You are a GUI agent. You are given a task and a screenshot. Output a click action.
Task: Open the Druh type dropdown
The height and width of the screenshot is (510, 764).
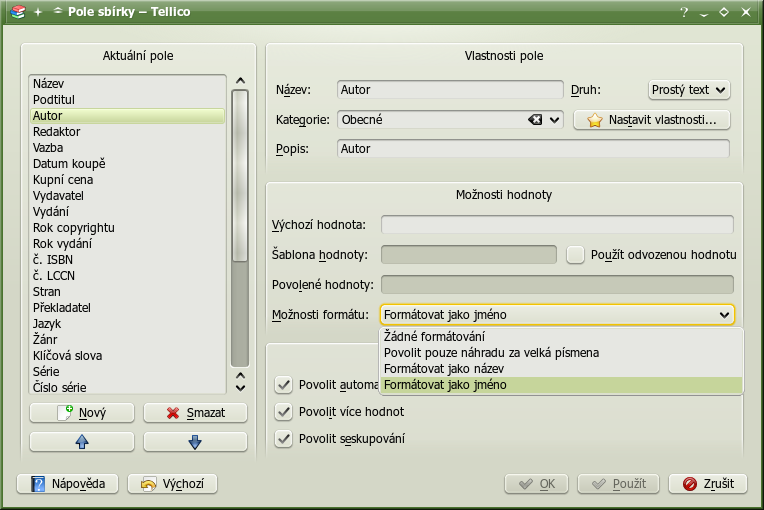(x=689, y=90)
